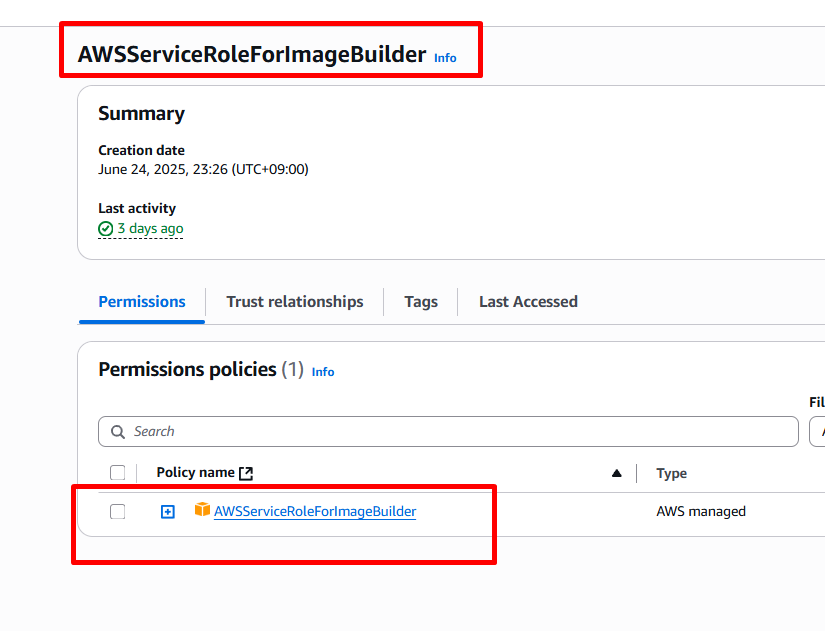Open the Last Accessed tab
This screenshot has width=825, height=631.
point(528,302)
